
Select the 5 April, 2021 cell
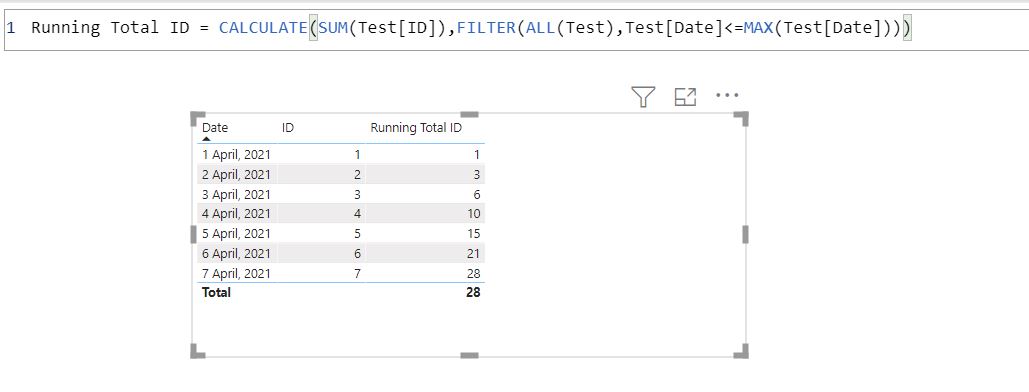click(x=236, y=234)
